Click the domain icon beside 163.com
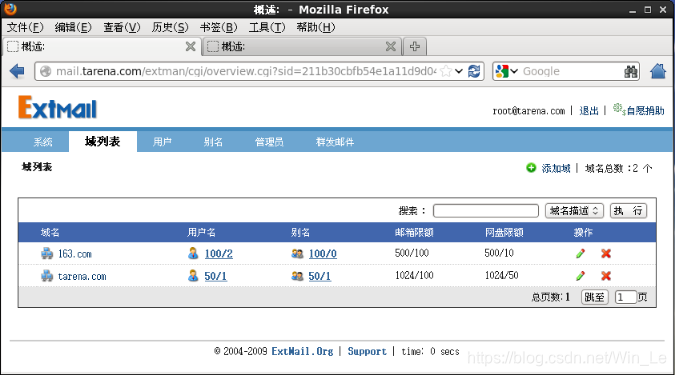 47,254
